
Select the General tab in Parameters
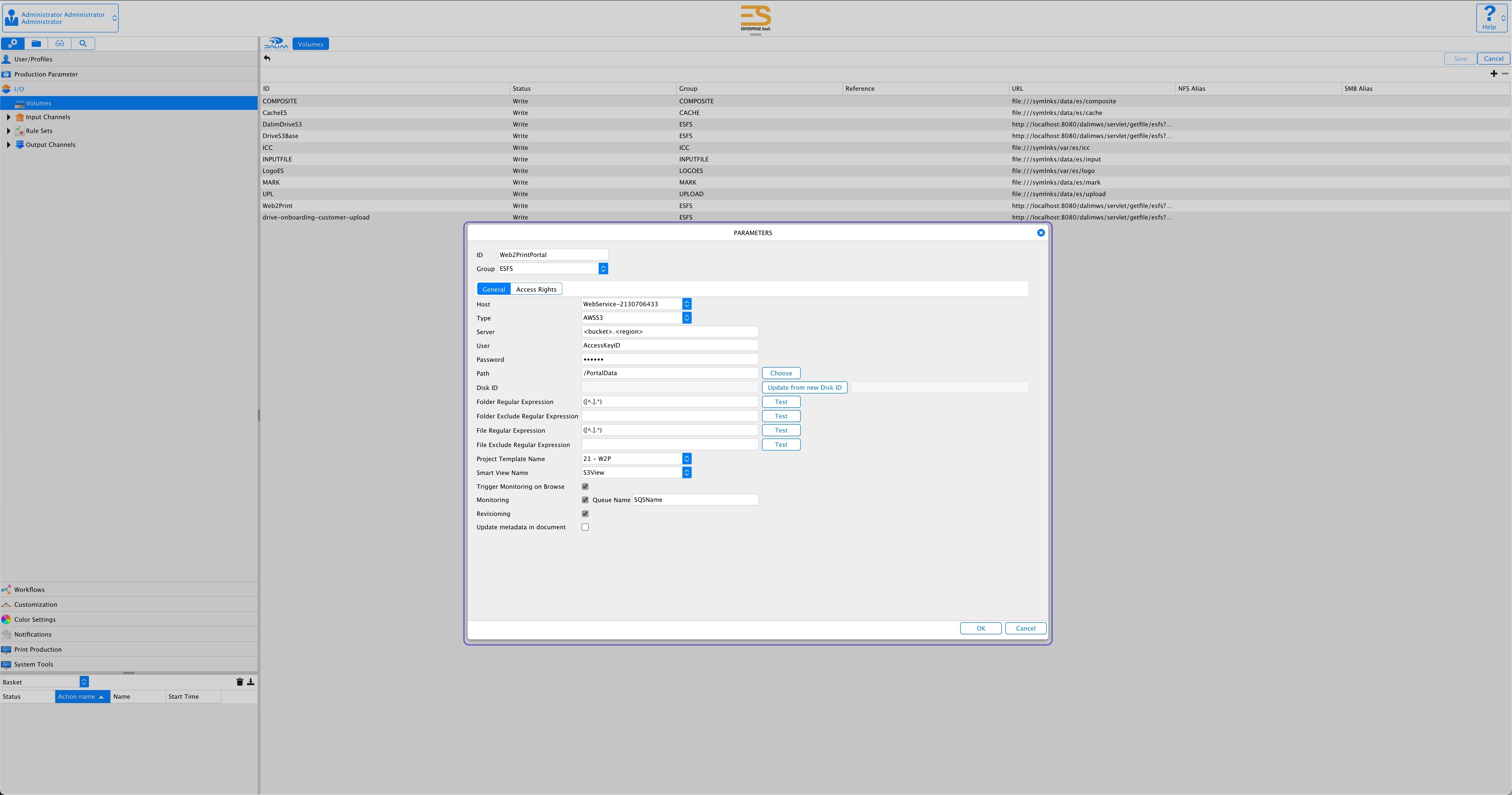493,289
